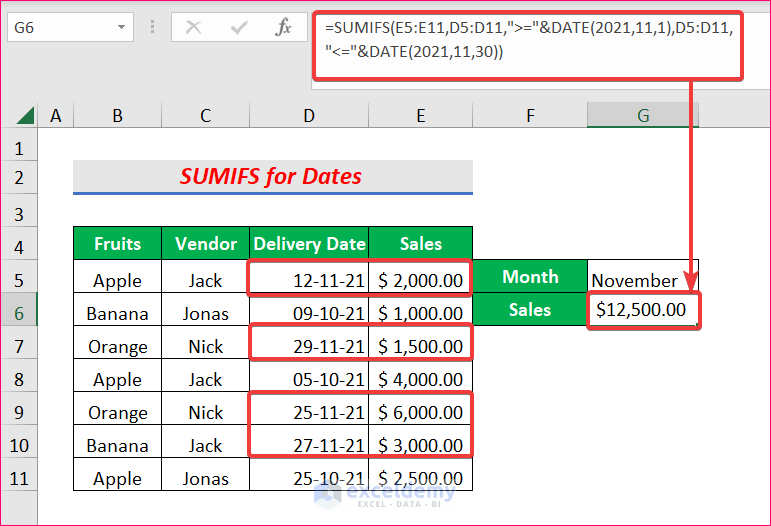Select column B header

pyautogui.click(x=117, y=116)
